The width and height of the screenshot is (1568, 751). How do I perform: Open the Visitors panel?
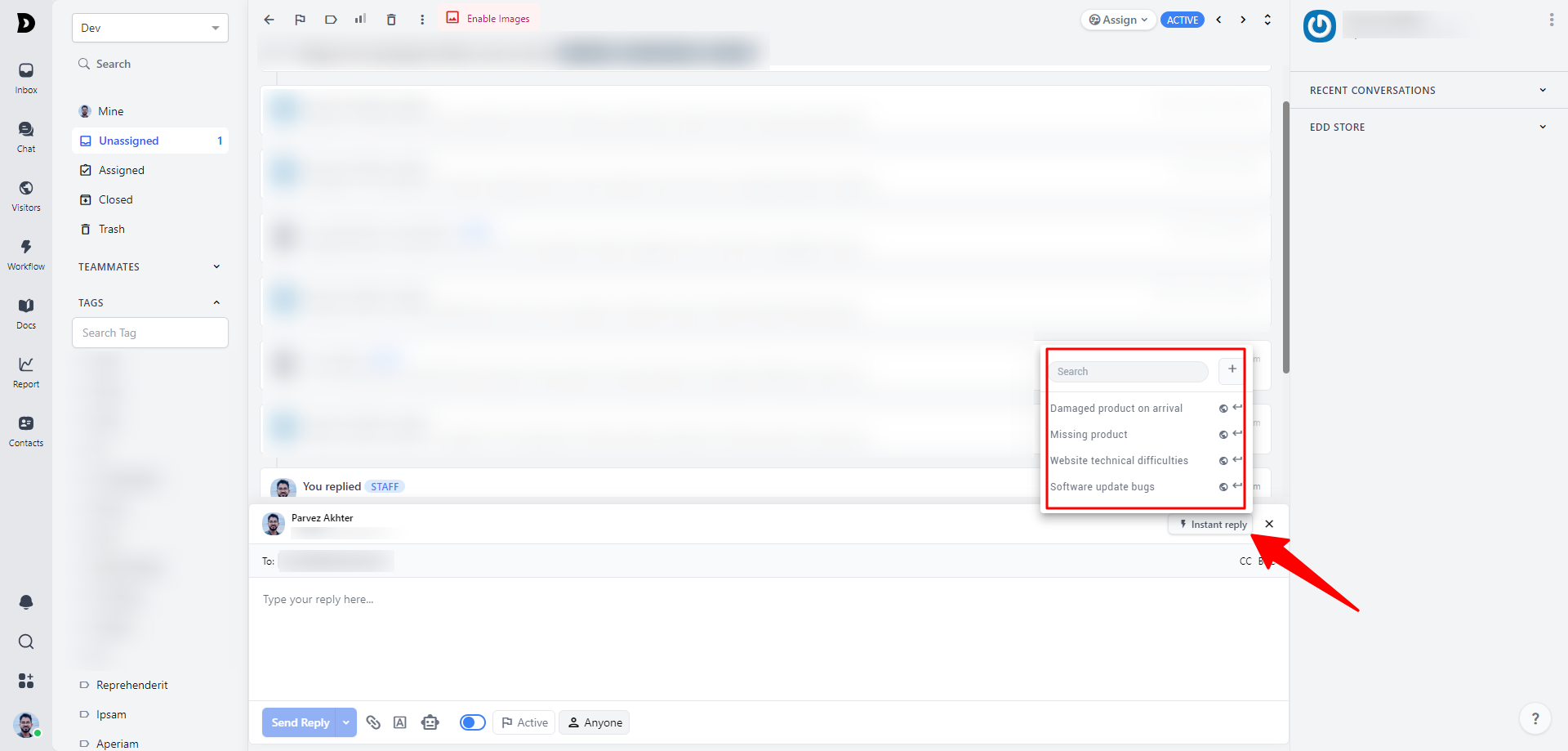(25, 194)
